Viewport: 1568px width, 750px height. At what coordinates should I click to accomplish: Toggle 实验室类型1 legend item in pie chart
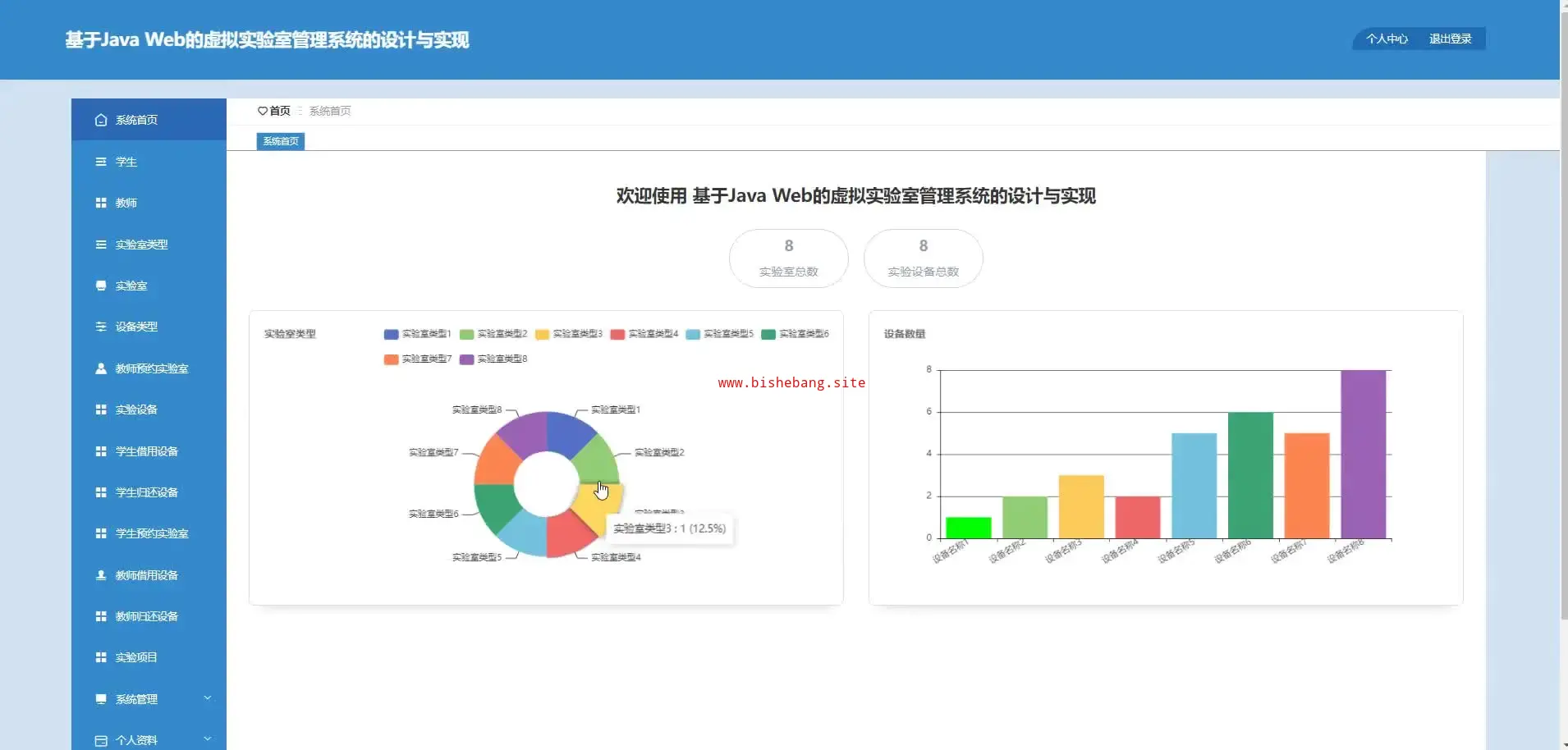(x=417, y=334)
